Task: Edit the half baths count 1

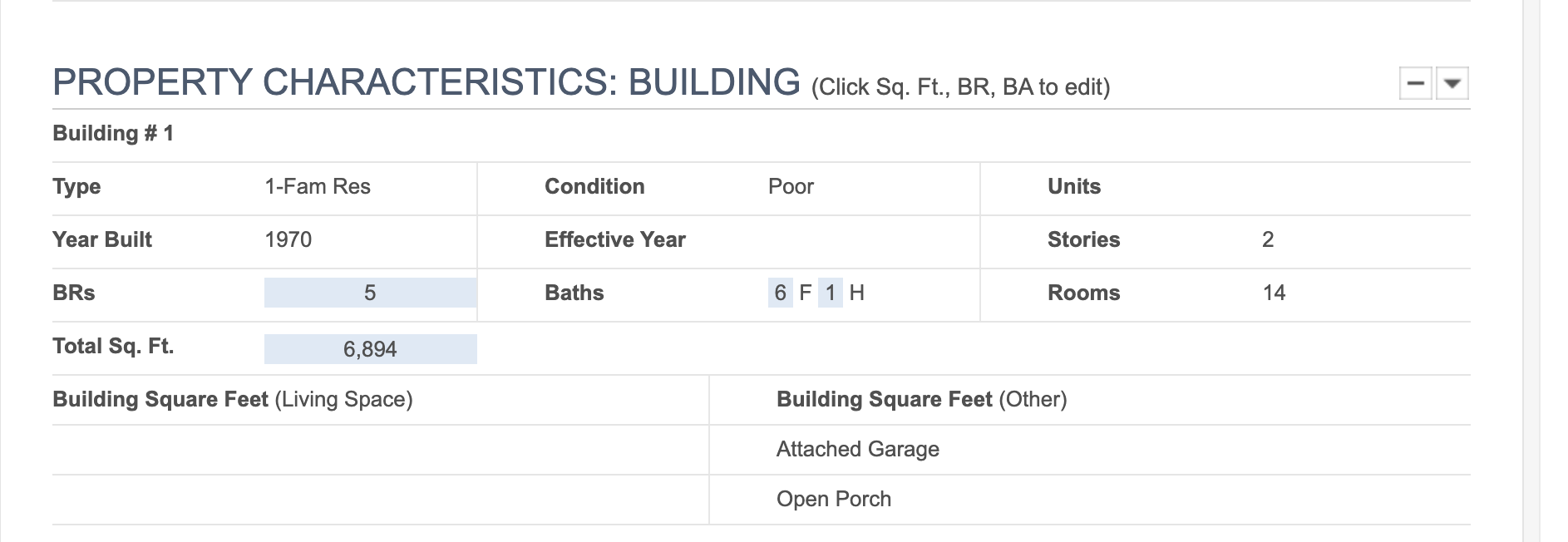Action: point(830,293)
